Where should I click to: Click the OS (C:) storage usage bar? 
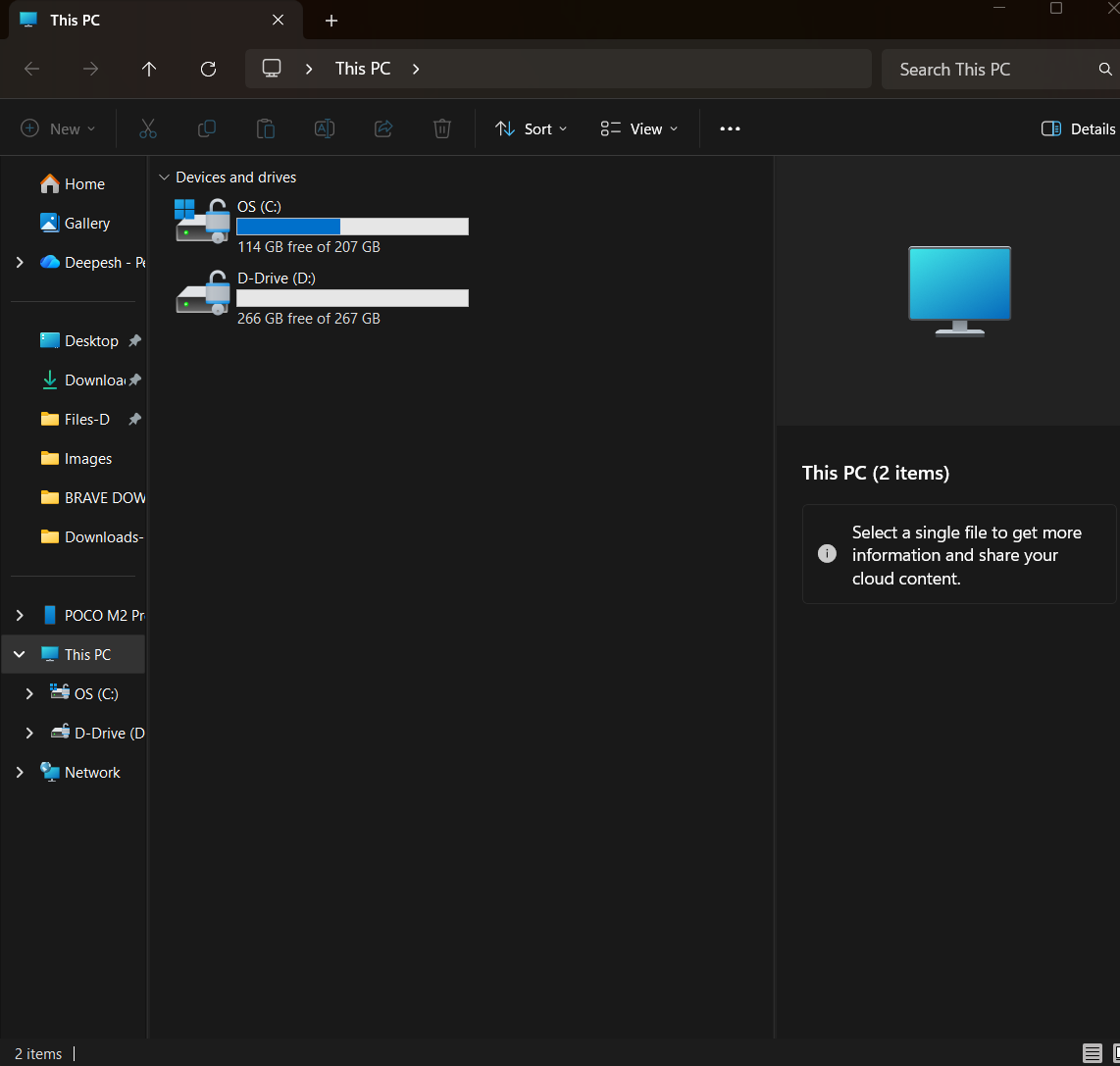pyautogui.click(x=353, y=227)
